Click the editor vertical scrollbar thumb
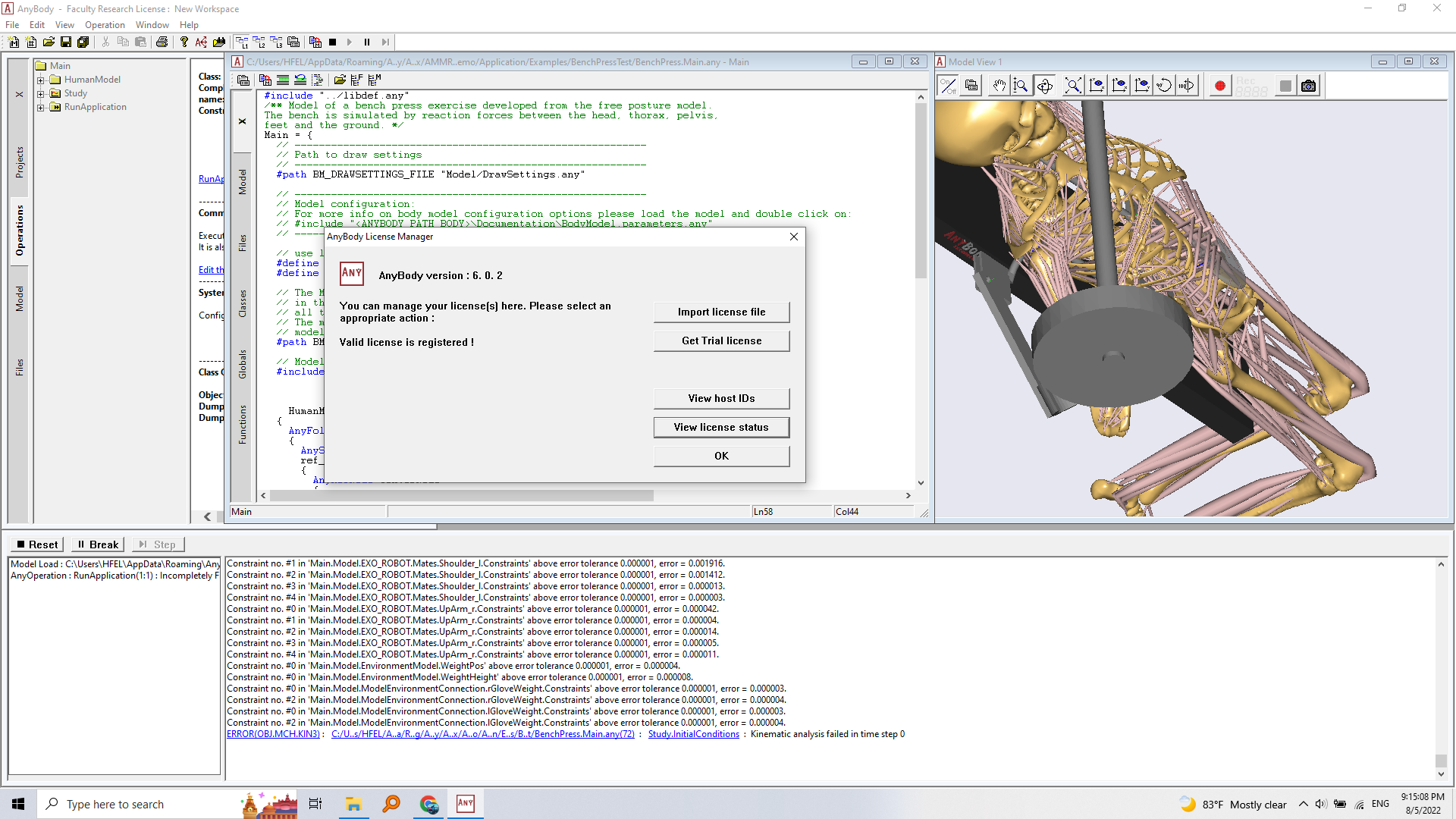1456x819 pixels. click(921, 191)
